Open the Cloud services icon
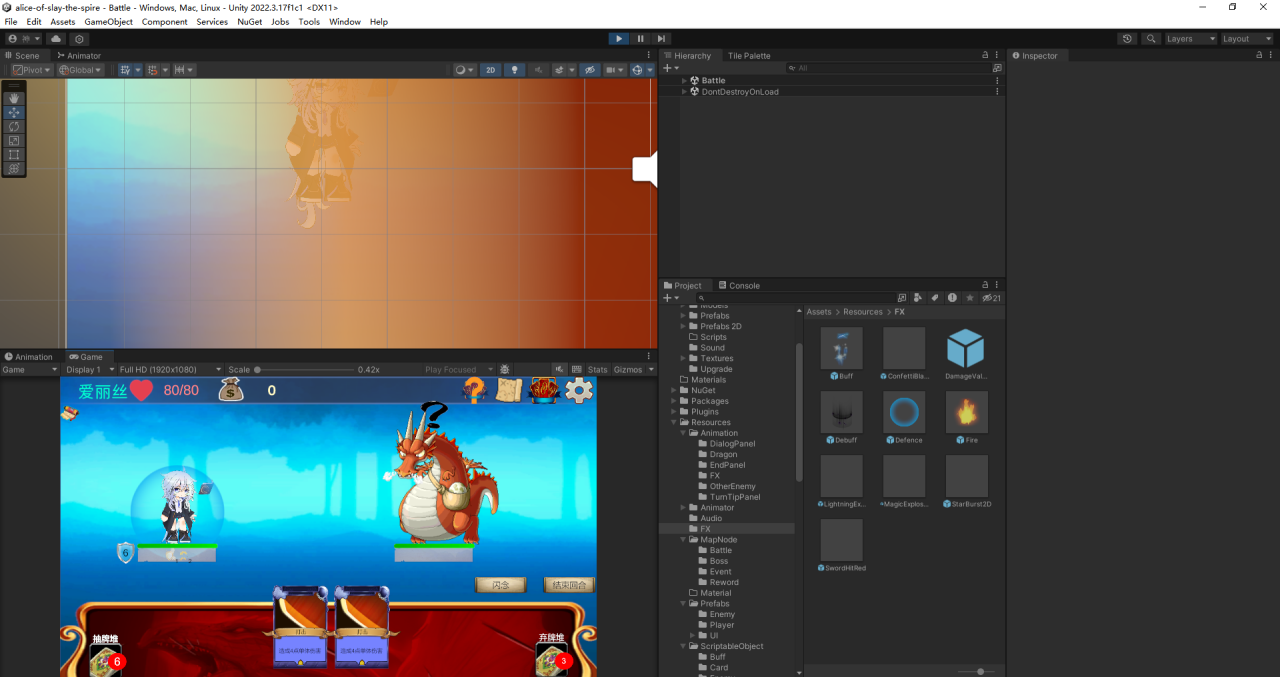The image size is (1280, 677). [x=56, y=39]
